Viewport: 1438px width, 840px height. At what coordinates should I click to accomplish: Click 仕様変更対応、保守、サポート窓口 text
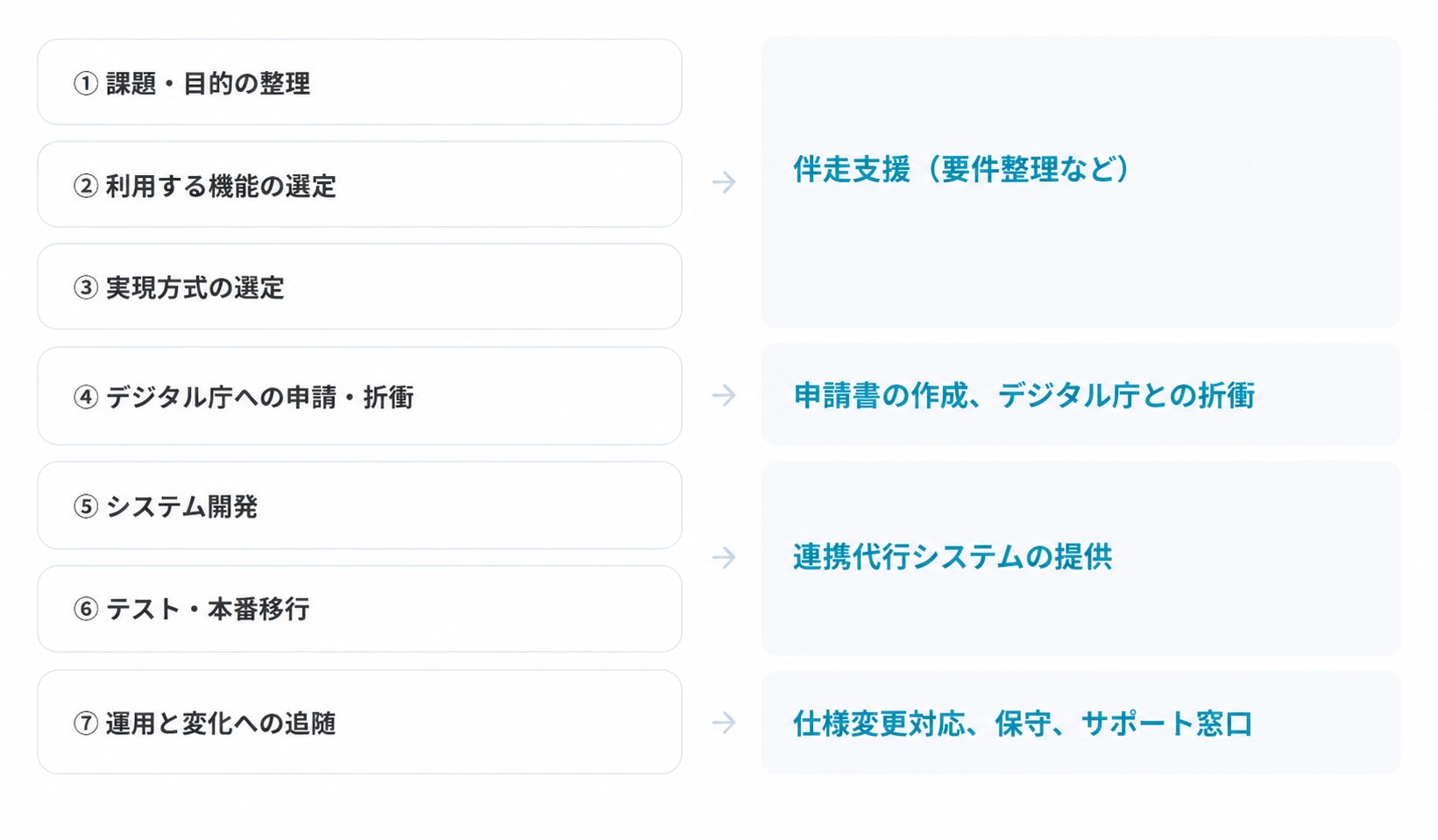pyautogui.click(x=1023, y=724)
